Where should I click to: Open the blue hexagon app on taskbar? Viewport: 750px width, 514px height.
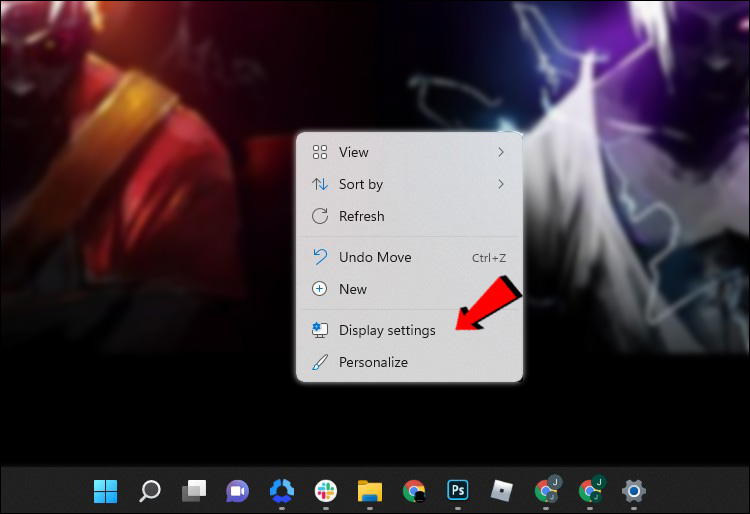point(282,491)
